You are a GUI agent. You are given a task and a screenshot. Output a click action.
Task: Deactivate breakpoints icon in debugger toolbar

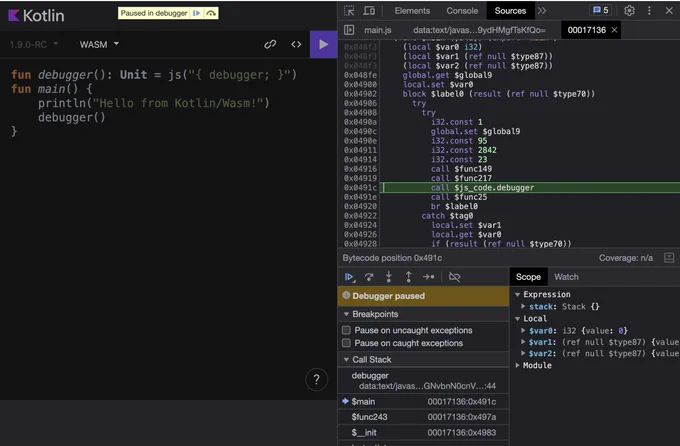tap(454, 277)
